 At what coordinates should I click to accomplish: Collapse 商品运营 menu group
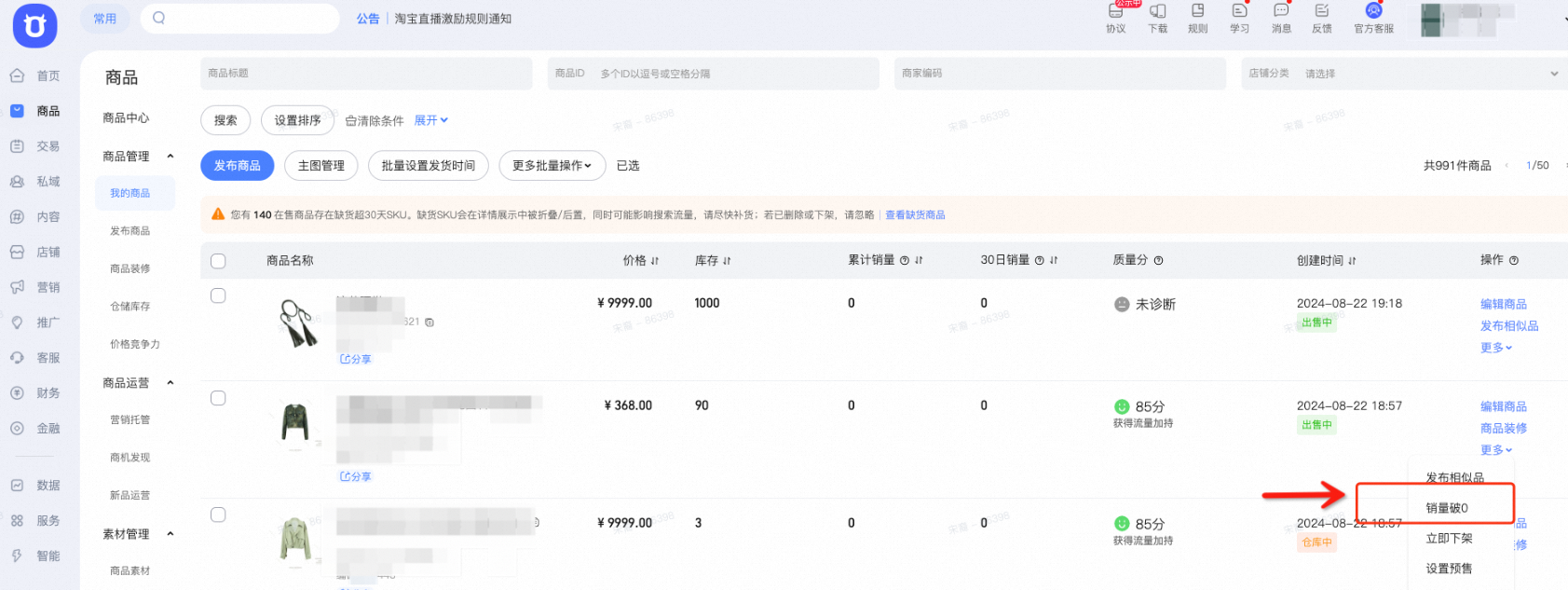click(170, 383)
